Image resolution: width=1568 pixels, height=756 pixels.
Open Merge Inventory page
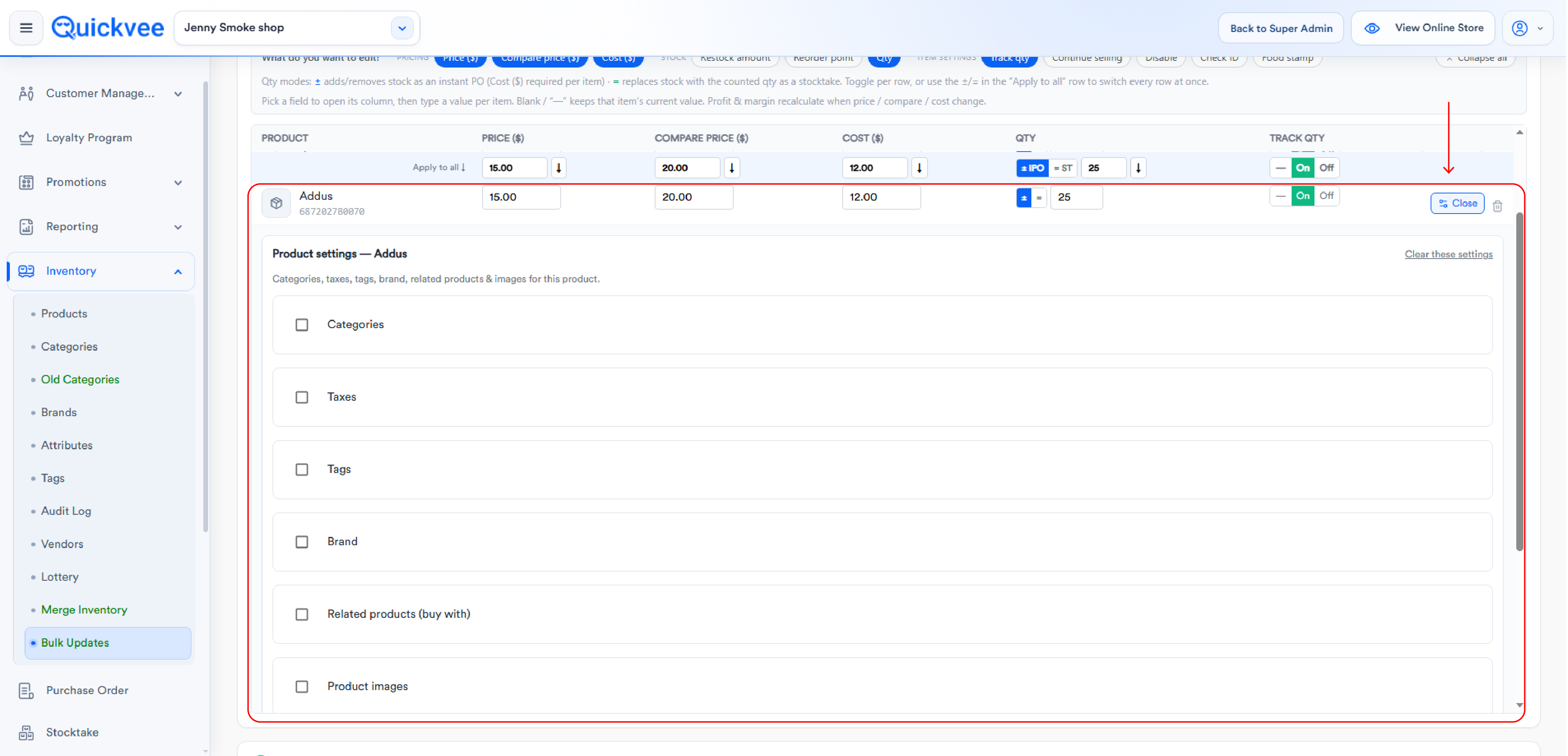point(84,610)
